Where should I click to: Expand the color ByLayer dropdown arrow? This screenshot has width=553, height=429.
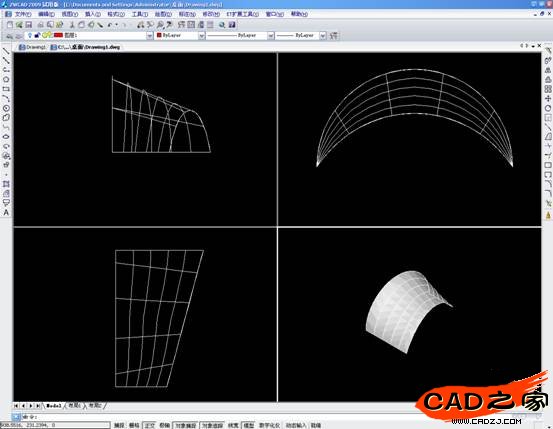[201, 36]
